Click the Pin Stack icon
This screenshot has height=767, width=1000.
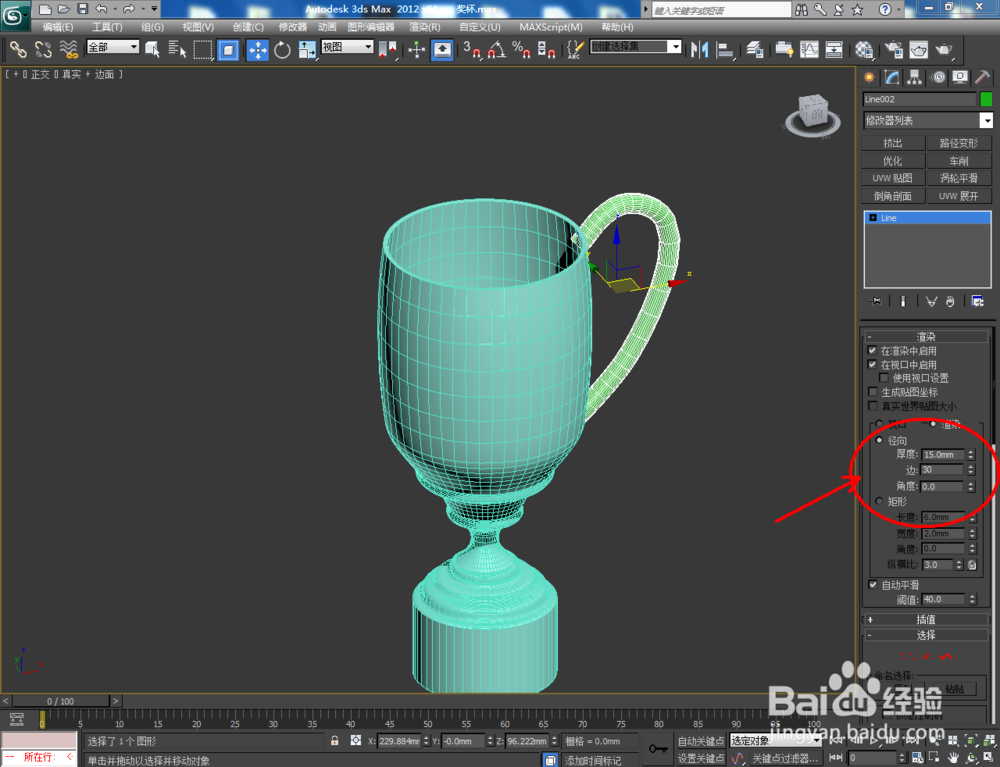point(876,302)
